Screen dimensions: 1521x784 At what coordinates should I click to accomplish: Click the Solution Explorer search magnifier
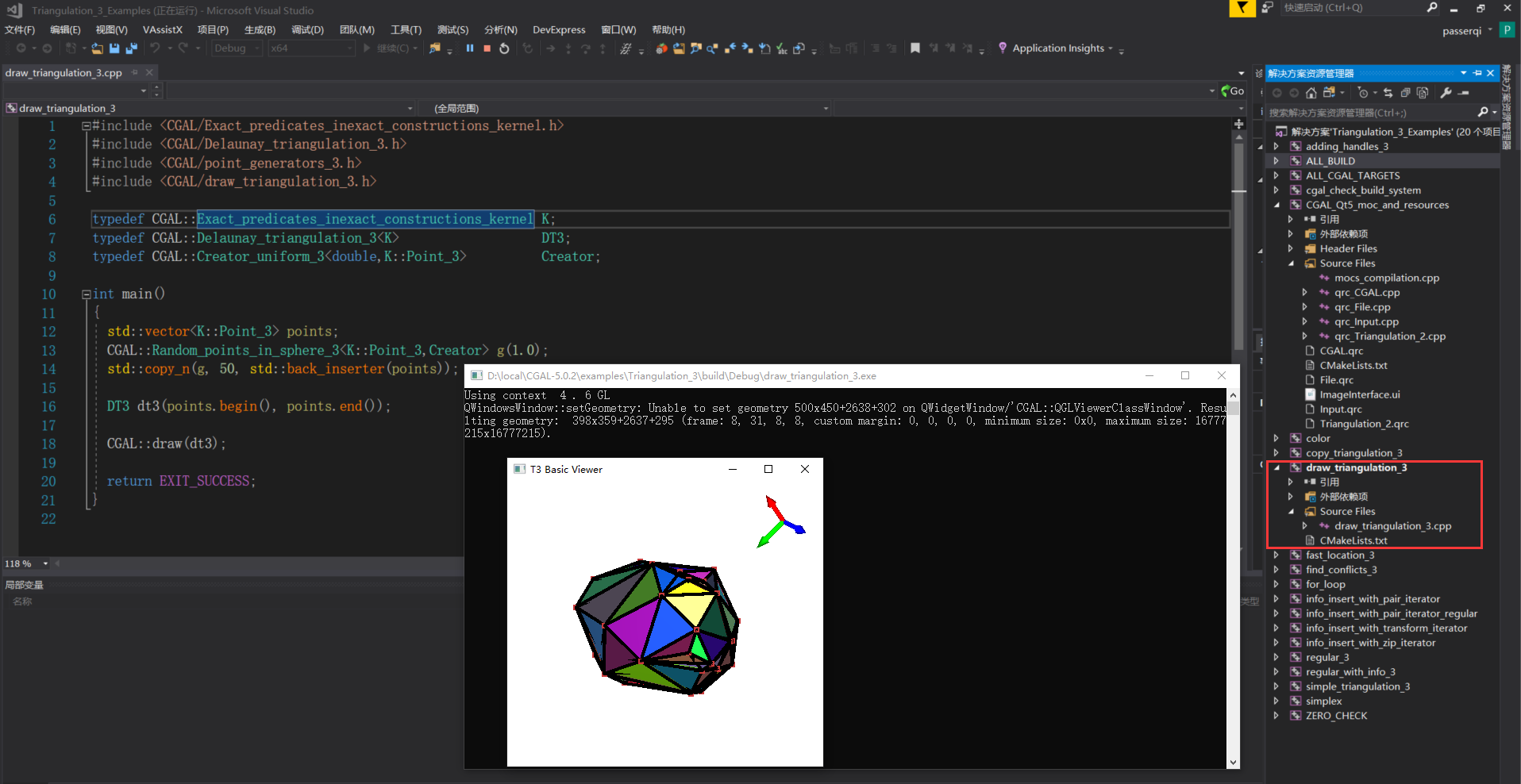(x=1483, y=113)
